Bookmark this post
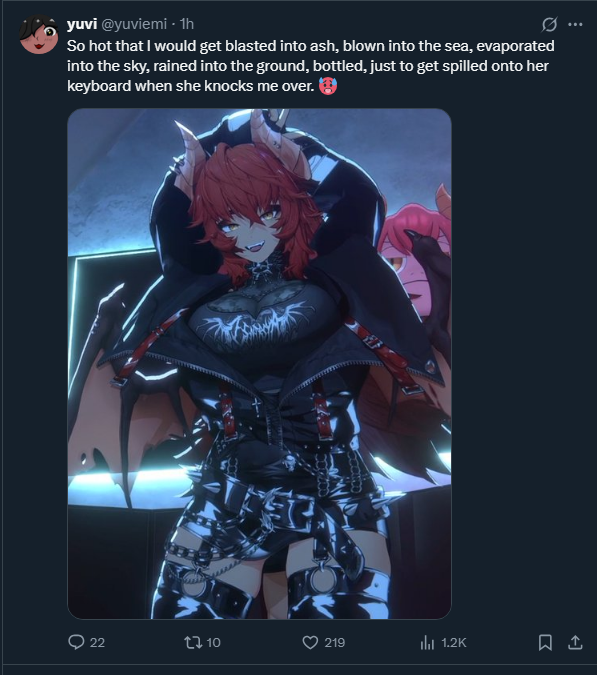Image resolution: width=597 pixels, height=675 pixels. pyautogui.click(x=545, y=643)
